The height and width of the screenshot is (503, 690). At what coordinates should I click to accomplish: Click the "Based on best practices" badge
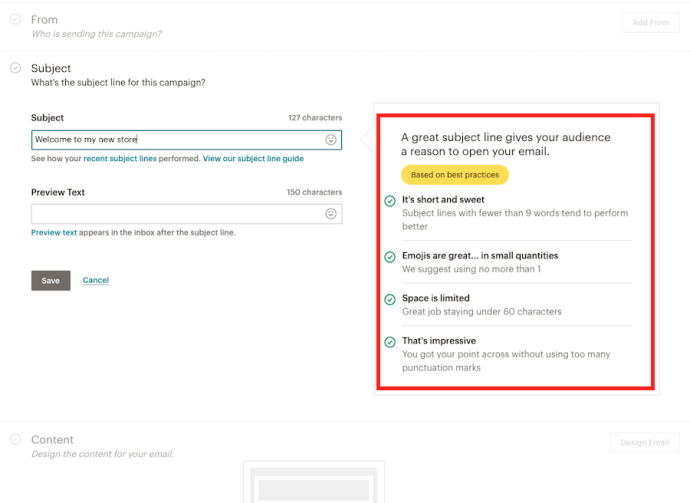455,175
